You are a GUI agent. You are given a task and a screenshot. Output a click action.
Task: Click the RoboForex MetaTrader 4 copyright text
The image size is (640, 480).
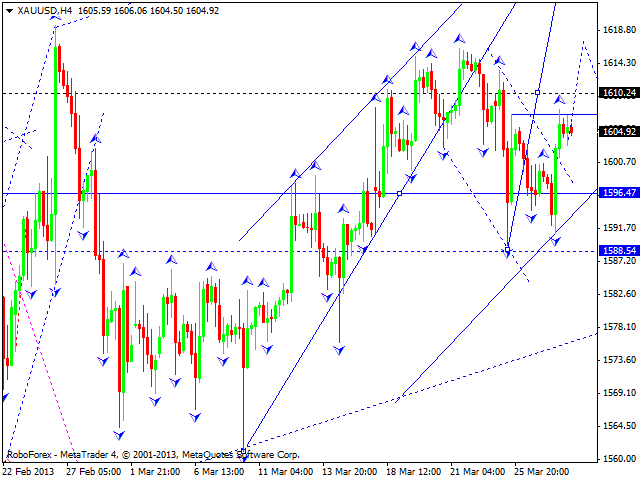pyautogui.click(x=153, y=455)
